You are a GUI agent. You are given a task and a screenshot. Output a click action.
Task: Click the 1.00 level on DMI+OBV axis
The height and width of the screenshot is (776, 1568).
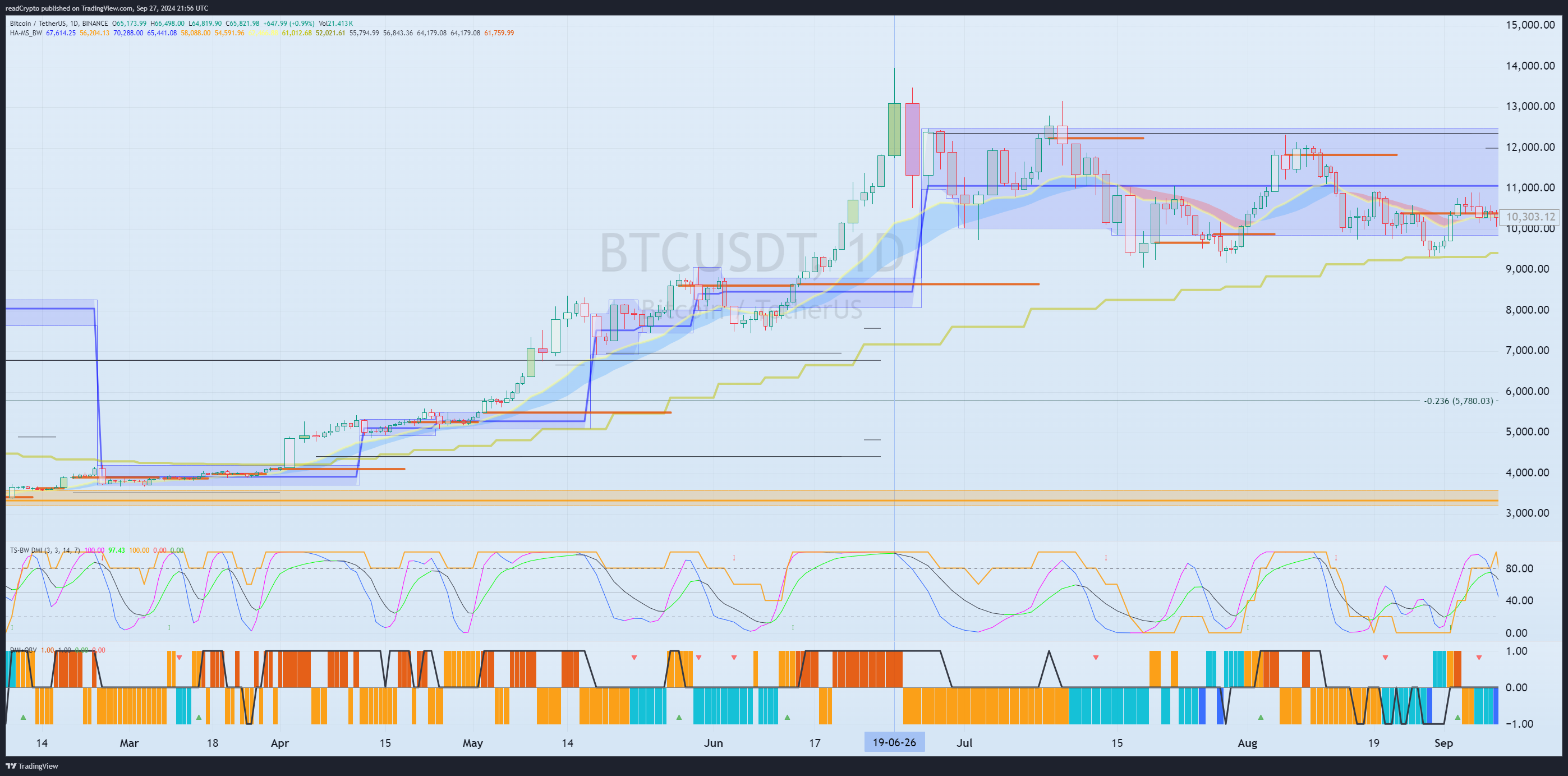(1516, 651)
